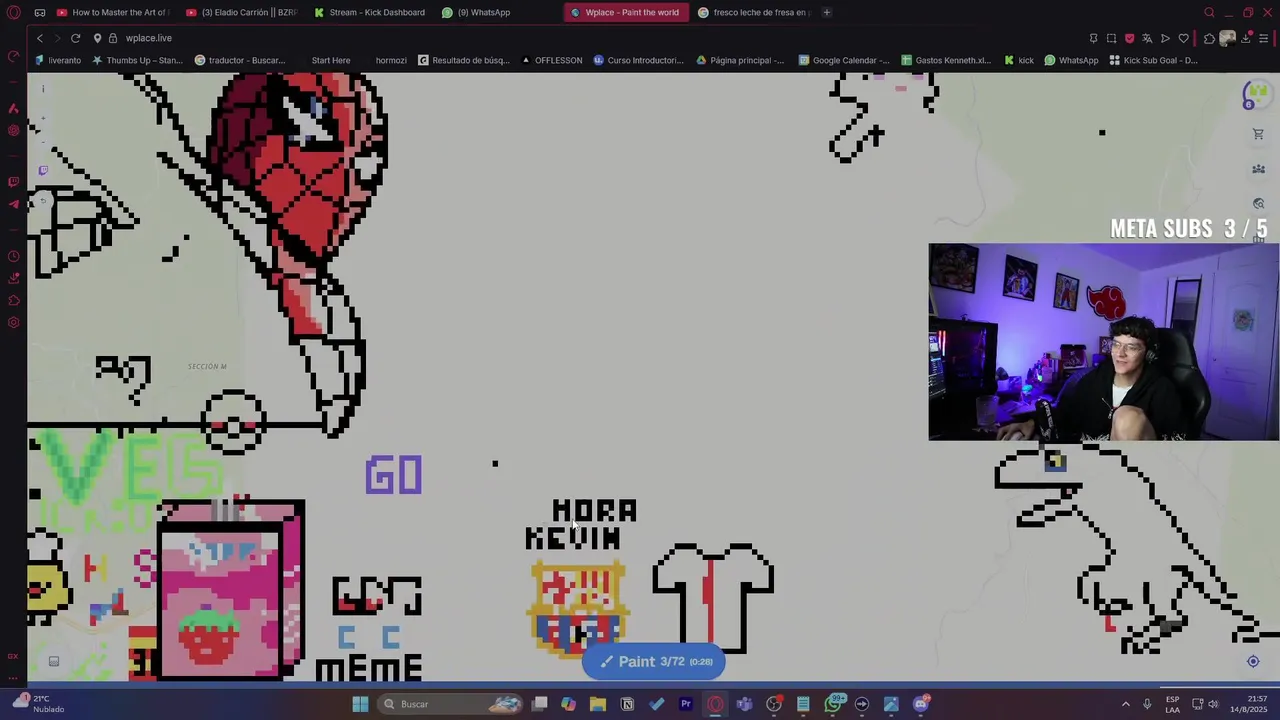
Task: Open the WhatsApp bookmark in the bar
Action: click(x=1071, y=60)
